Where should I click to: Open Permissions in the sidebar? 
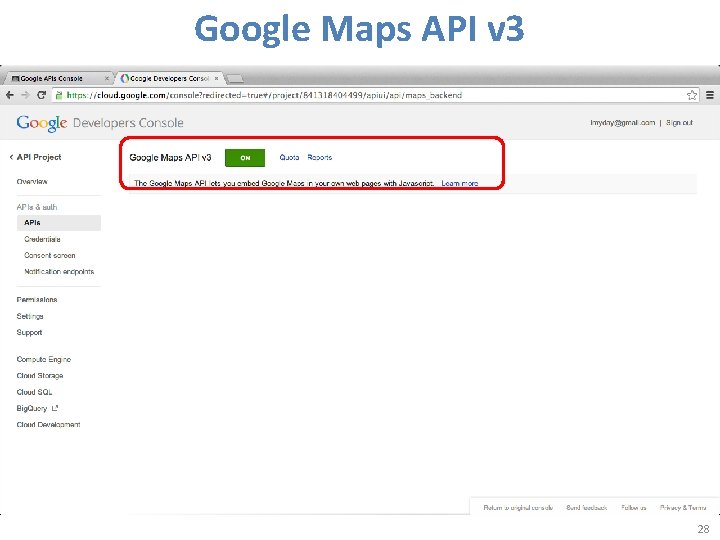pos(37,299)
